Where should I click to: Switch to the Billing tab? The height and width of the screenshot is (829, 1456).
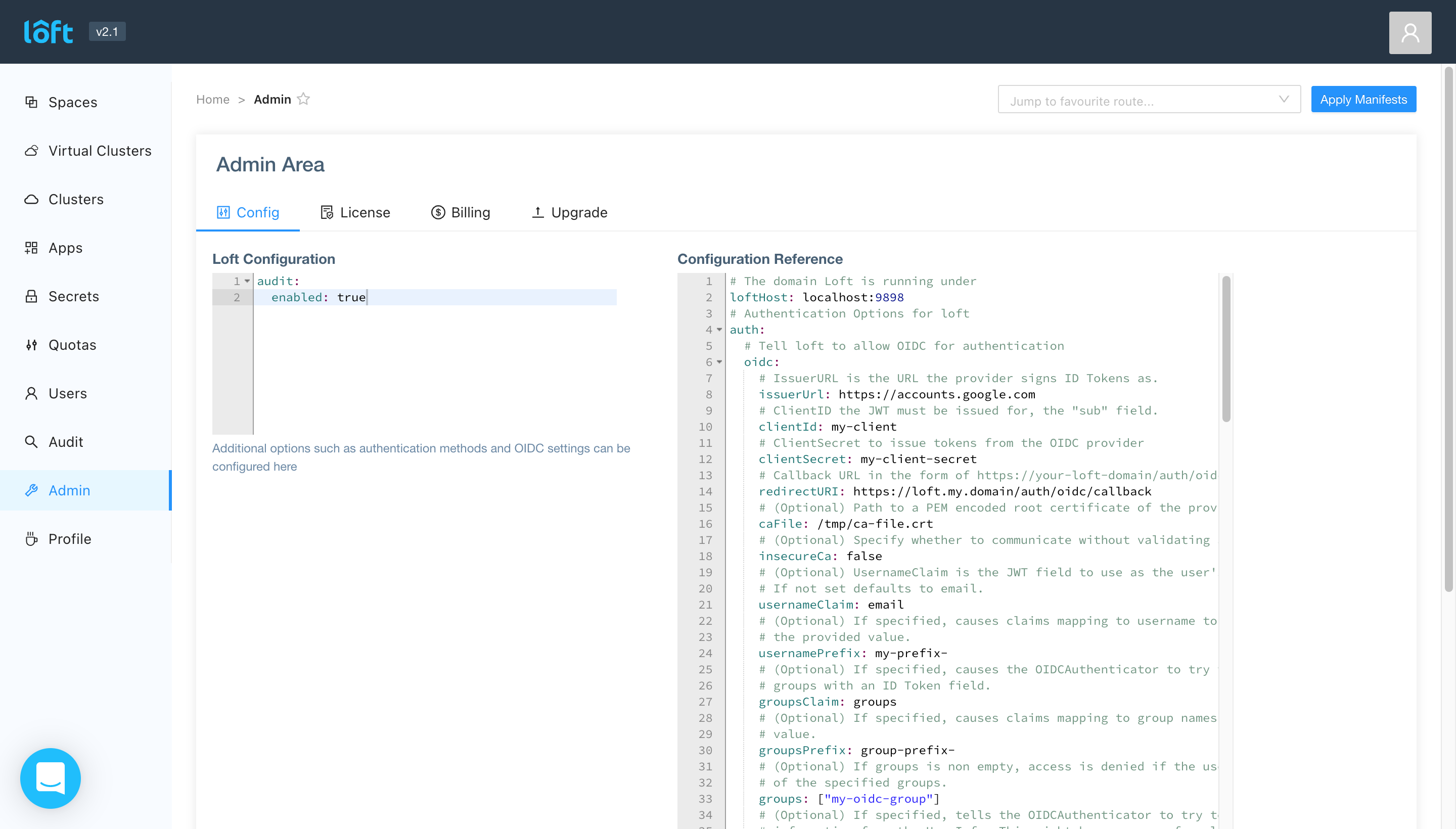click(x=460, y=212)
